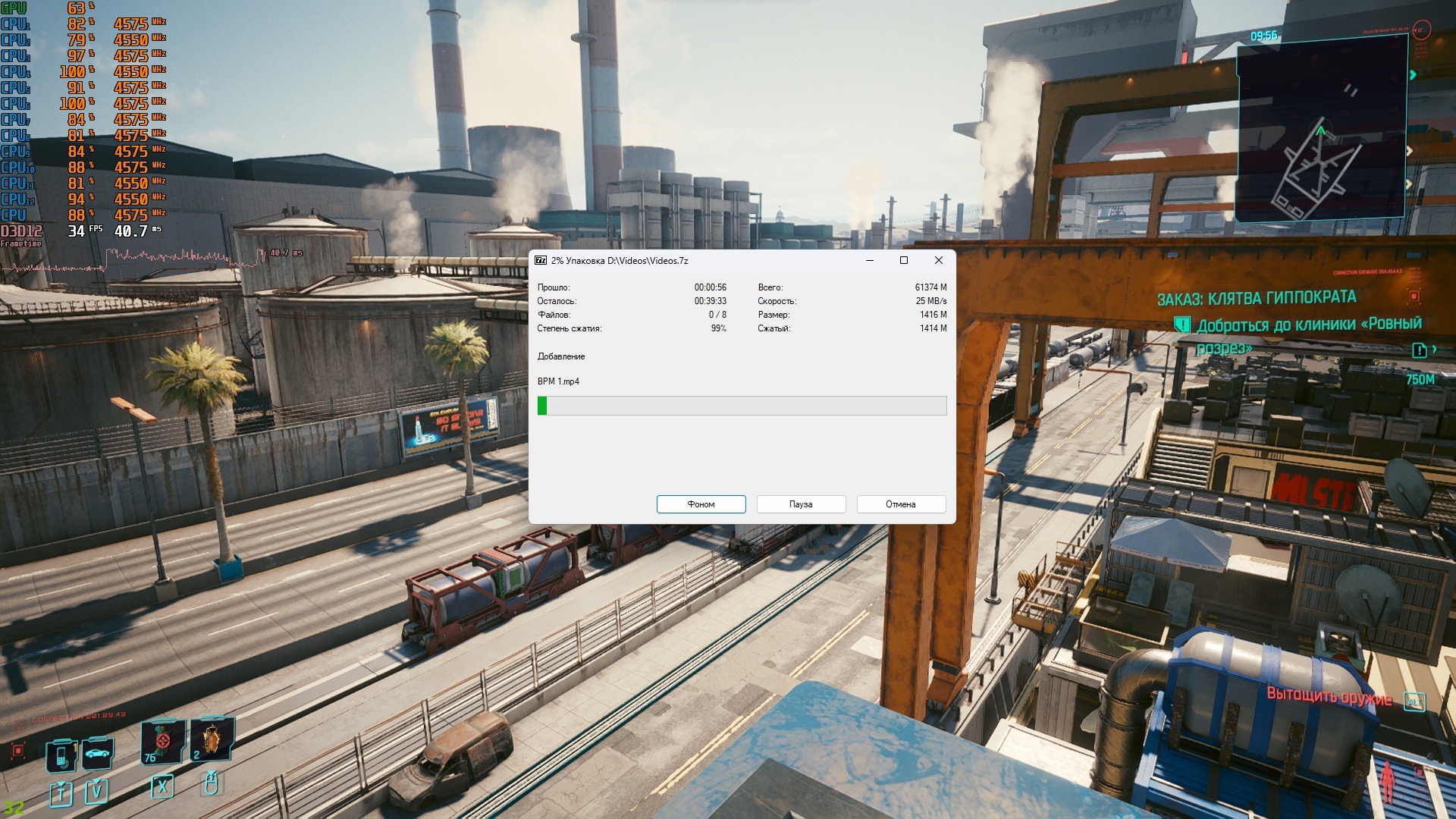
Task: Click the phone icon in the game HUD
Action: [61, 755]
